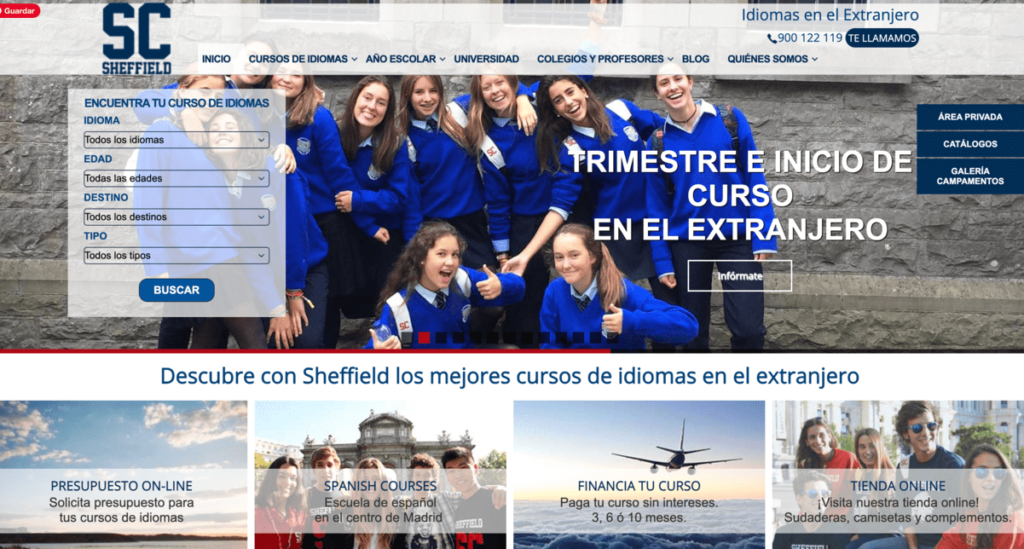The width and height of the screenshot is (1024, 549).
Task: Open the Todas las edades dropdown
Action: 176,178
